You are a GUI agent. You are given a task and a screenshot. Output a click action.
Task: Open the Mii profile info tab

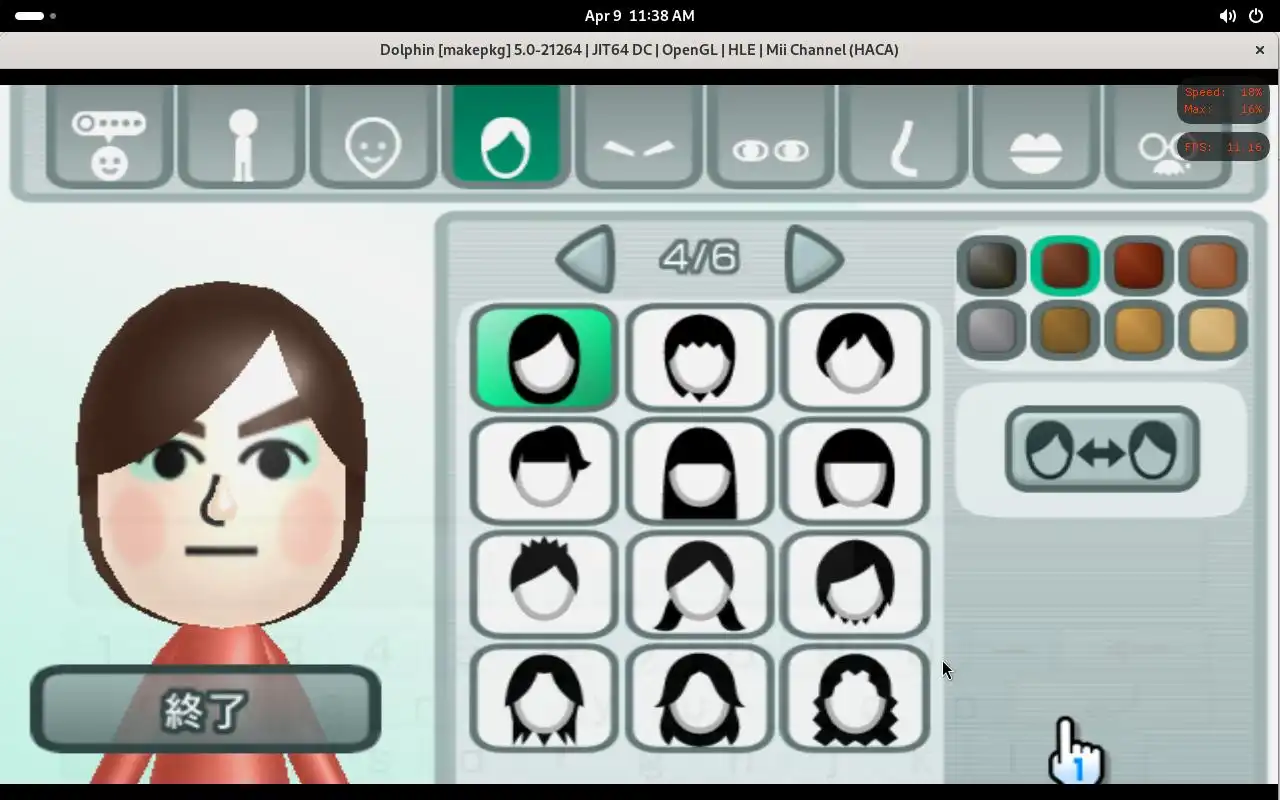point(109,137)
